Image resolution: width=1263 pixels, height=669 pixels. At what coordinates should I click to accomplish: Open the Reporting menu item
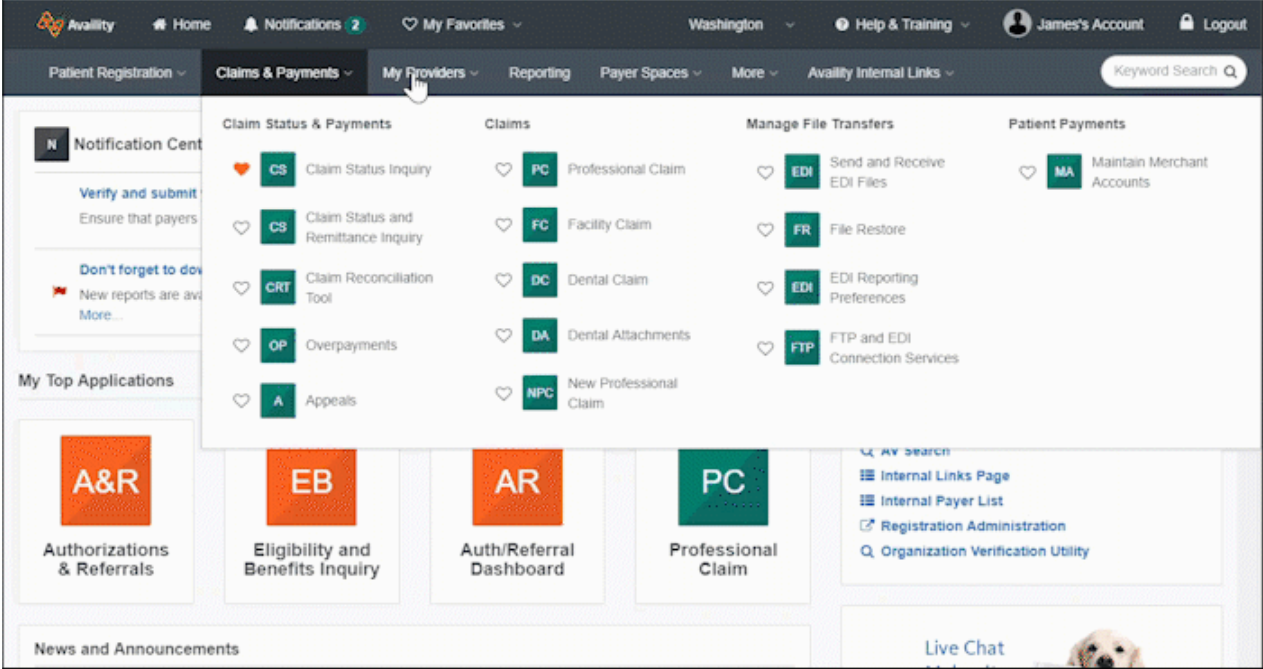click(x=539, y=73)
